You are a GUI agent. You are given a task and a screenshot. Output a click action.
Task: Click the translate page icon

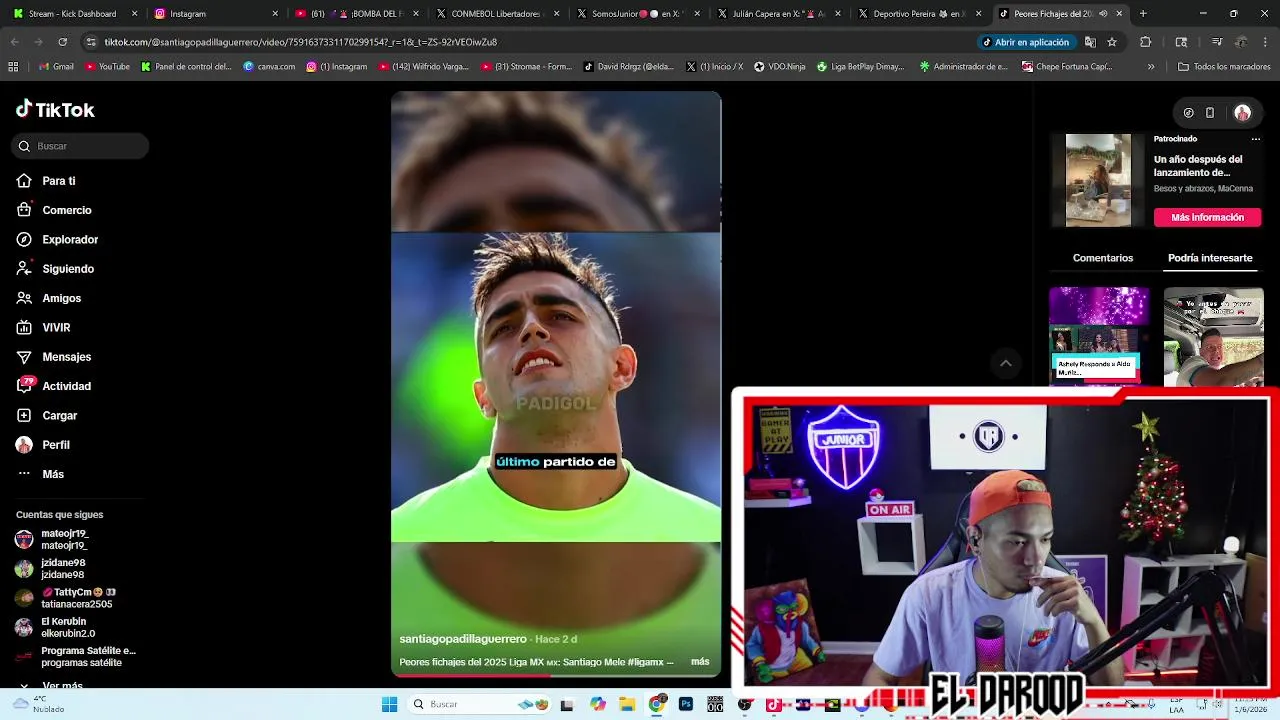click(1090, 42)
